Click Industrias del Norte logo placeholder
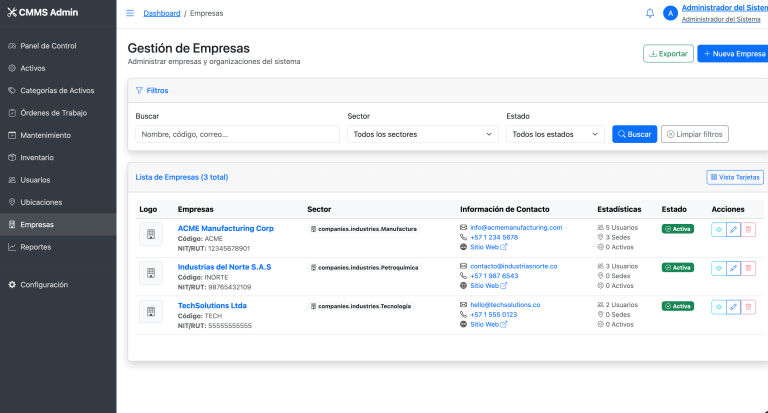The width and height of the screenshot is (768, 413). (x=151, y=273)
